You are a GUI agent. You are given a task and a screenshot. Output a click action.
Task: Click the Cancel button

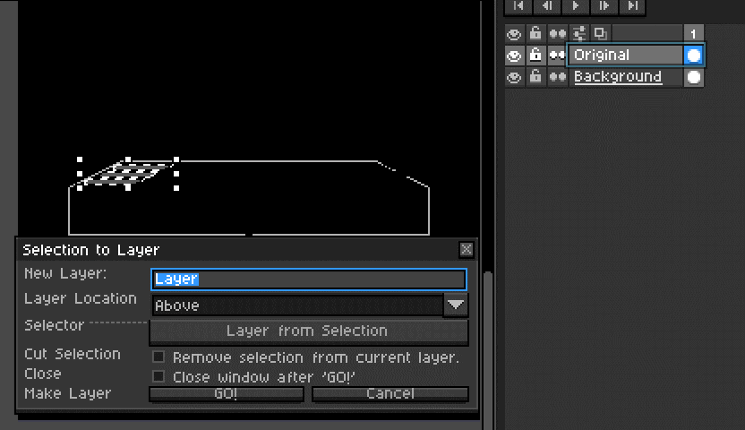(x=390, y=394)
